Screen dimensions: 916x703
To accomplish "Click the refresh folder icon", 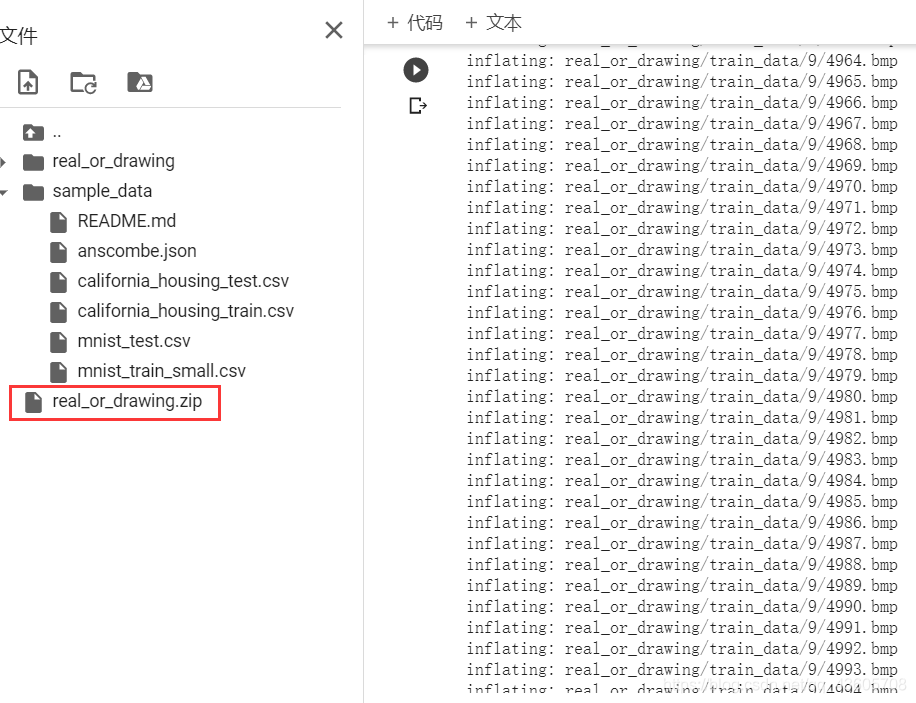I will (83, 82).
